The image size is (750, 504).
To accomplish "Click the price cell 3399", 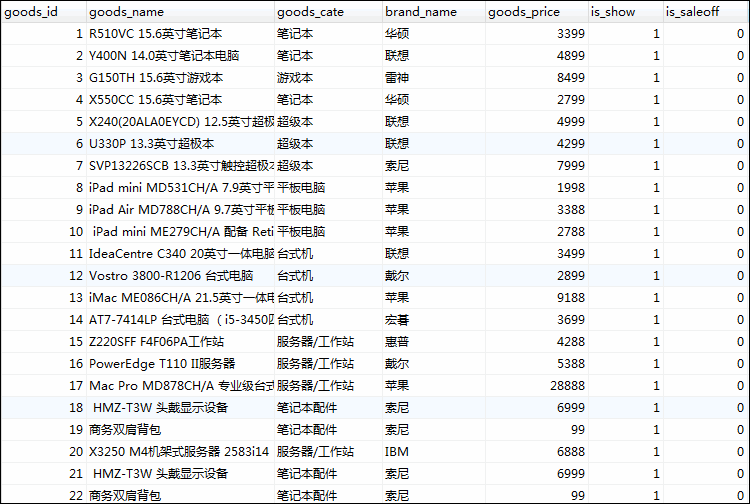I will click(537, 34).
